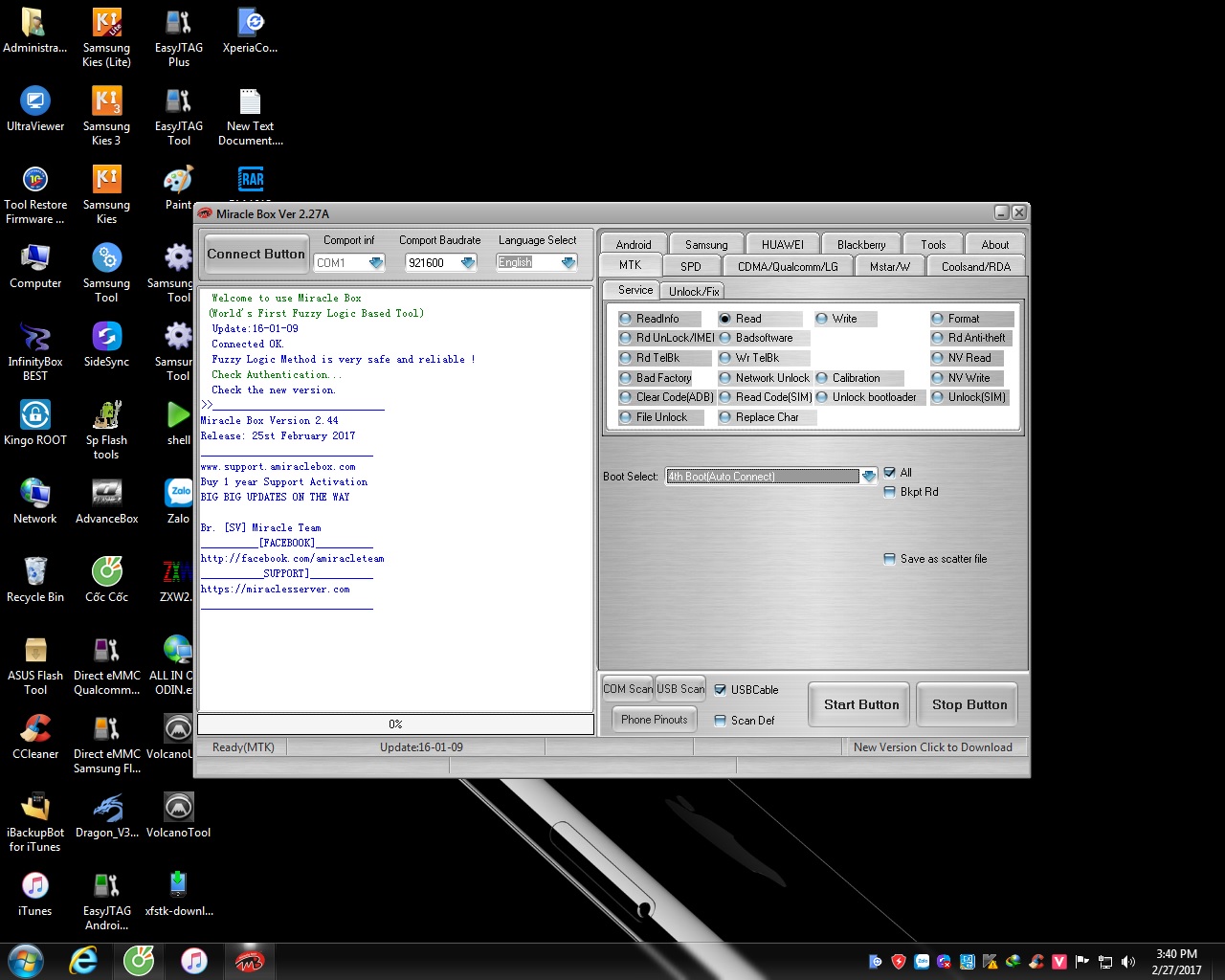
Task: Click the COM Scan button
Action: (628, 688)
